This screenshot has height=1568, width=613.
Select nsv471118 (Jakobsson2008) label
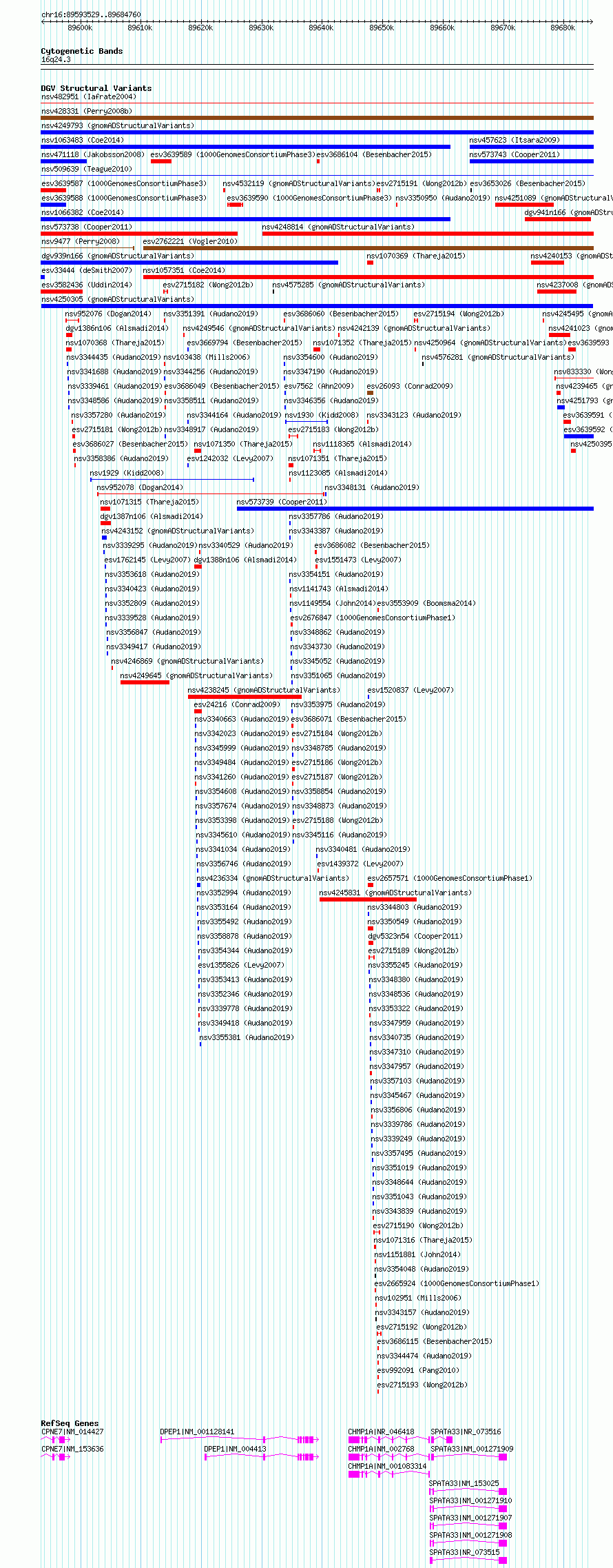[93, 154]
